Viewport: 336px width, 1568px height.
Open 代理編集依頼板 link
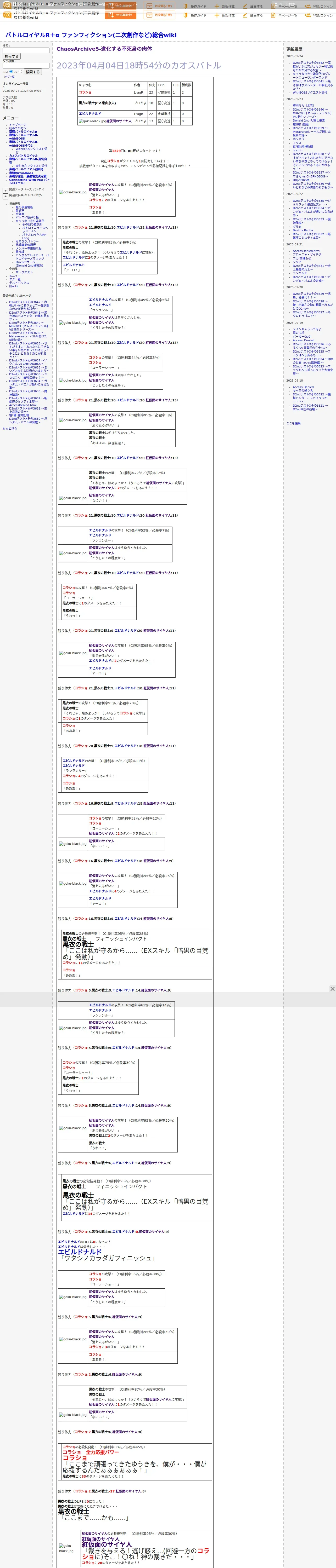point(26,245)
